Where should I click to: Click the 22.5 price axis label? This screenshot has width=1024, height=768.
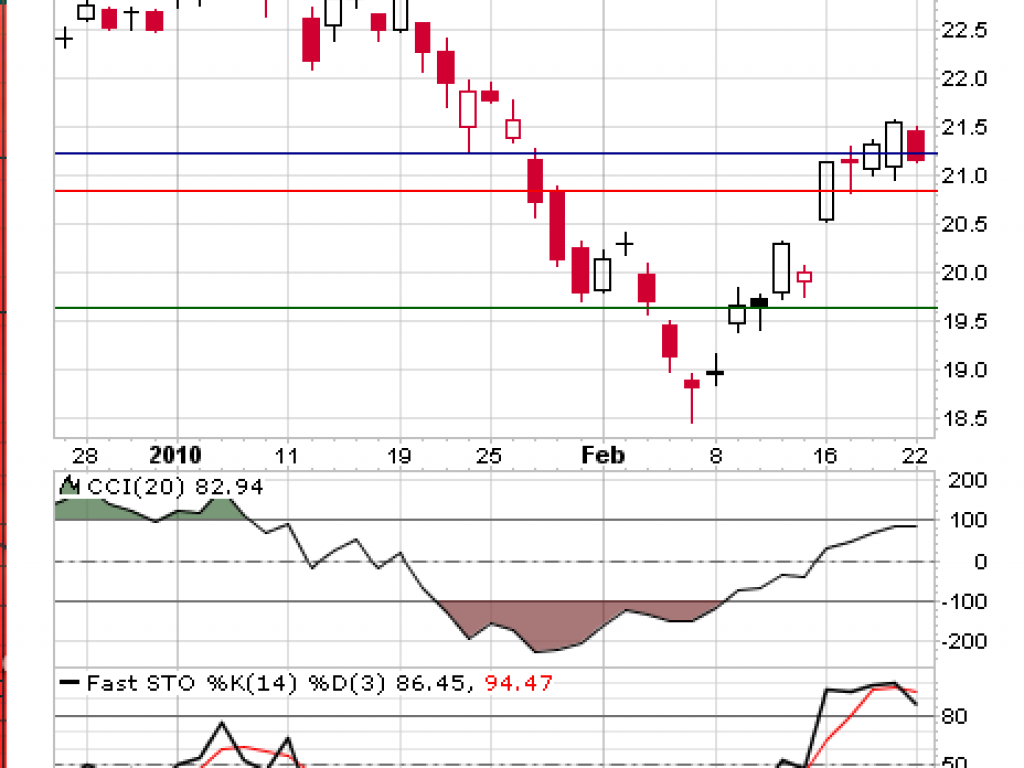tap(964, 30)
